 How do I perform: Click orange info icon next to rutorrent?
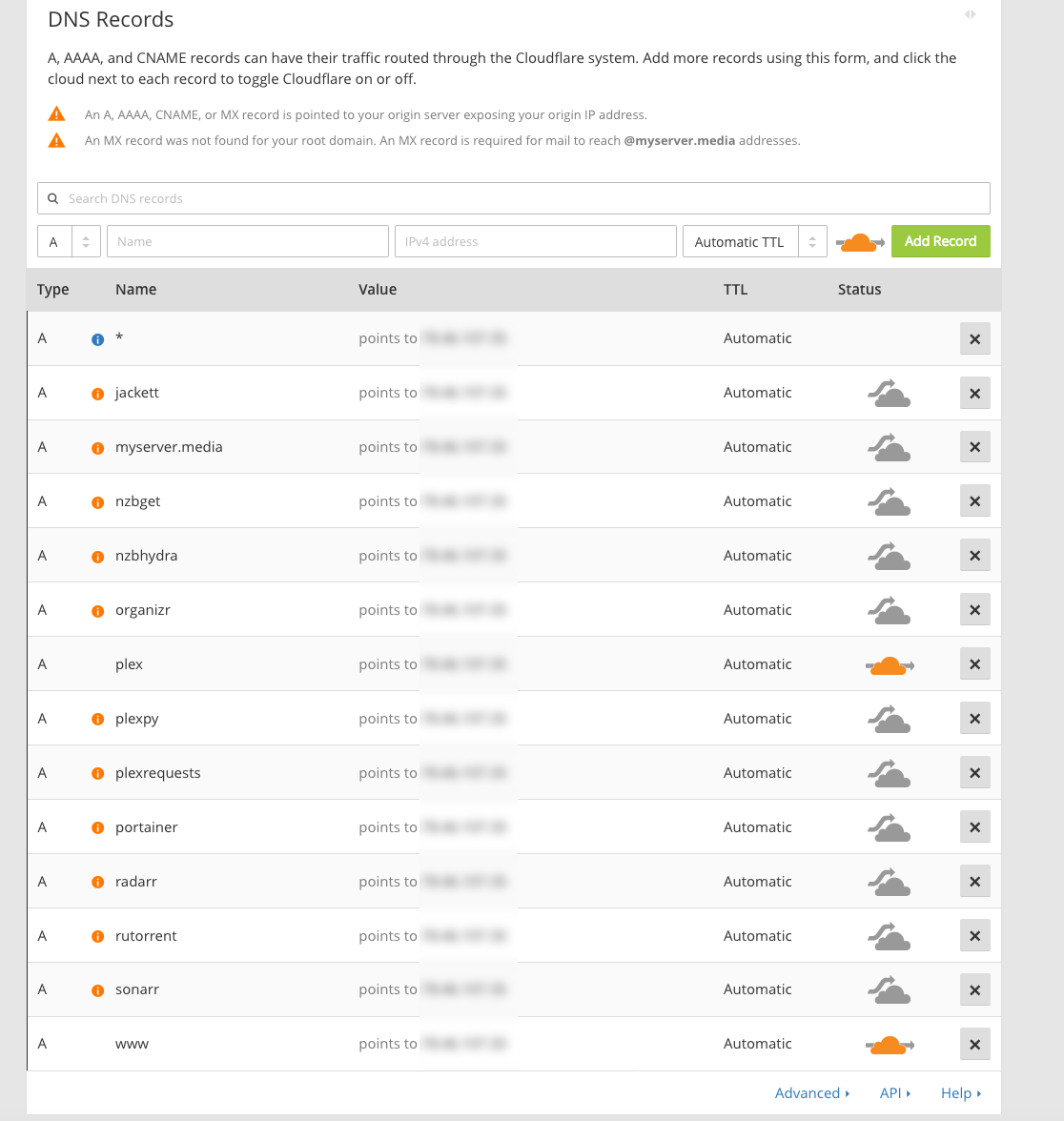tap(98, 936)
